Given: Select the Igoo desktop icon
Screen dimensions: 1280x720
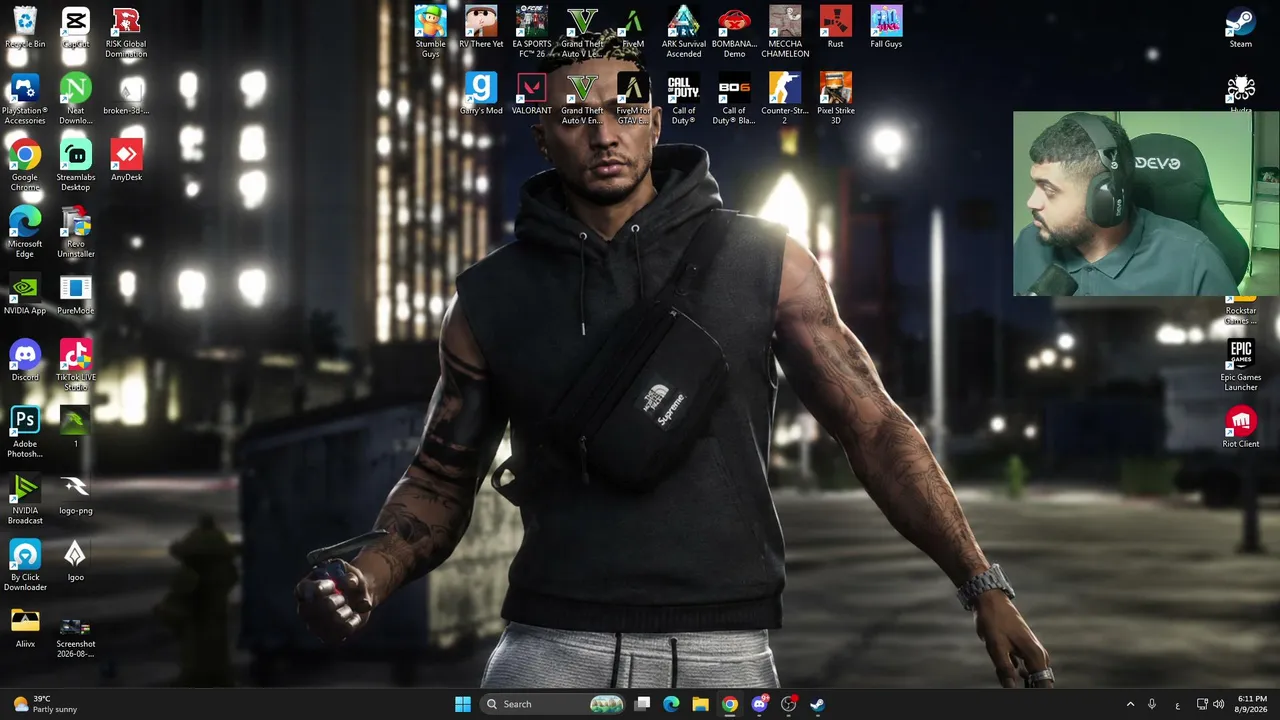Looking at the screenshot, I should tap(76, 561).
